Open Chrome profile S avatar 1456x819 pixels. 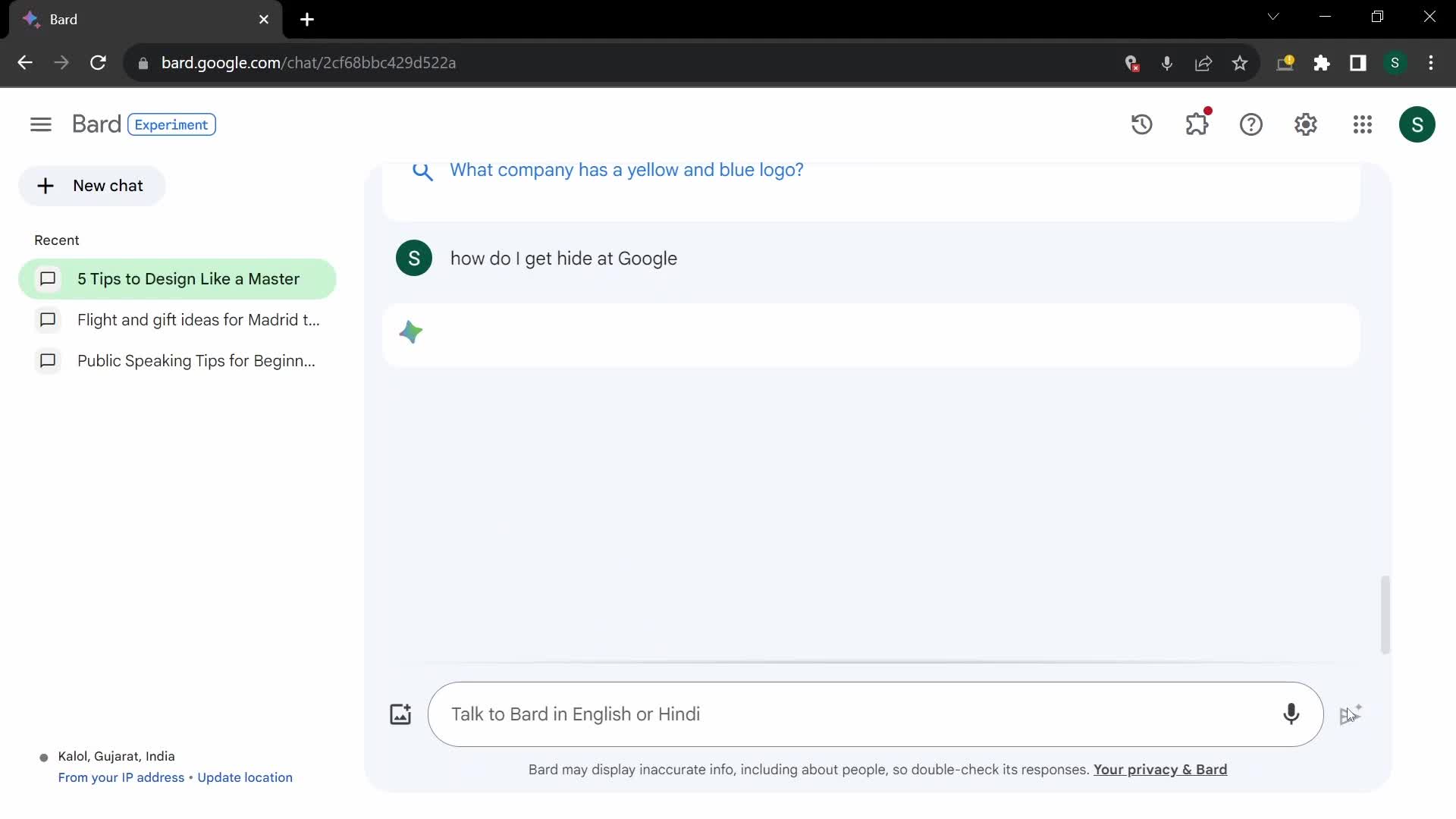(1395, 63)
